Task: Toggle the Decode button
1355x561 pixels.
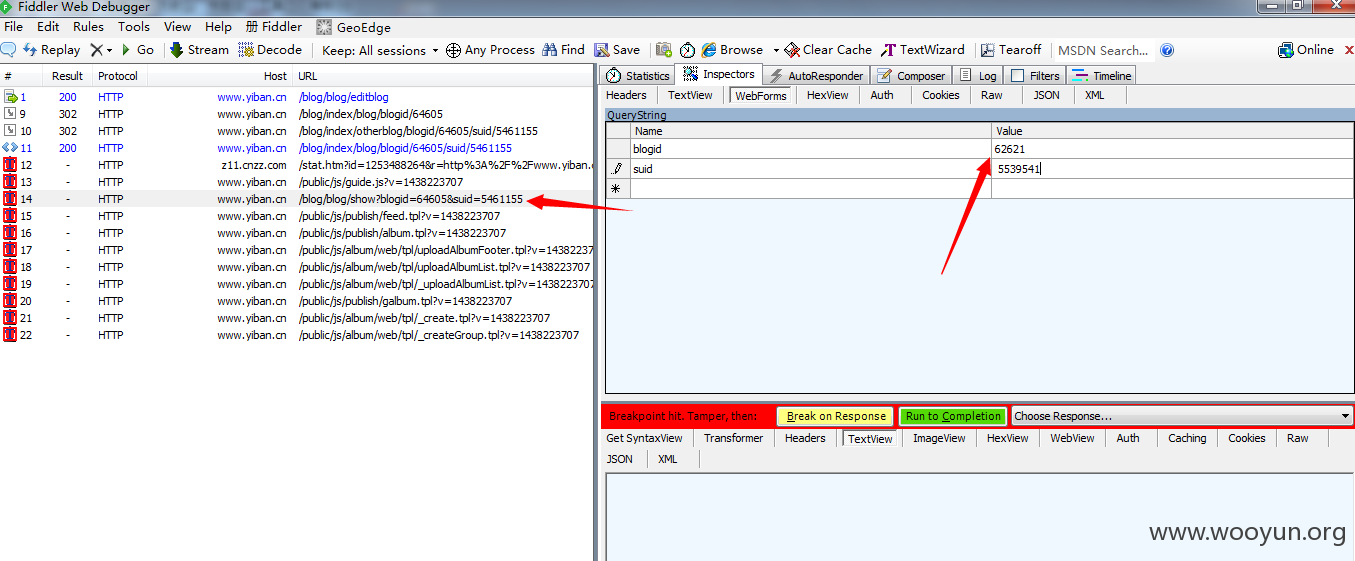Action: [x=270, y=50]
